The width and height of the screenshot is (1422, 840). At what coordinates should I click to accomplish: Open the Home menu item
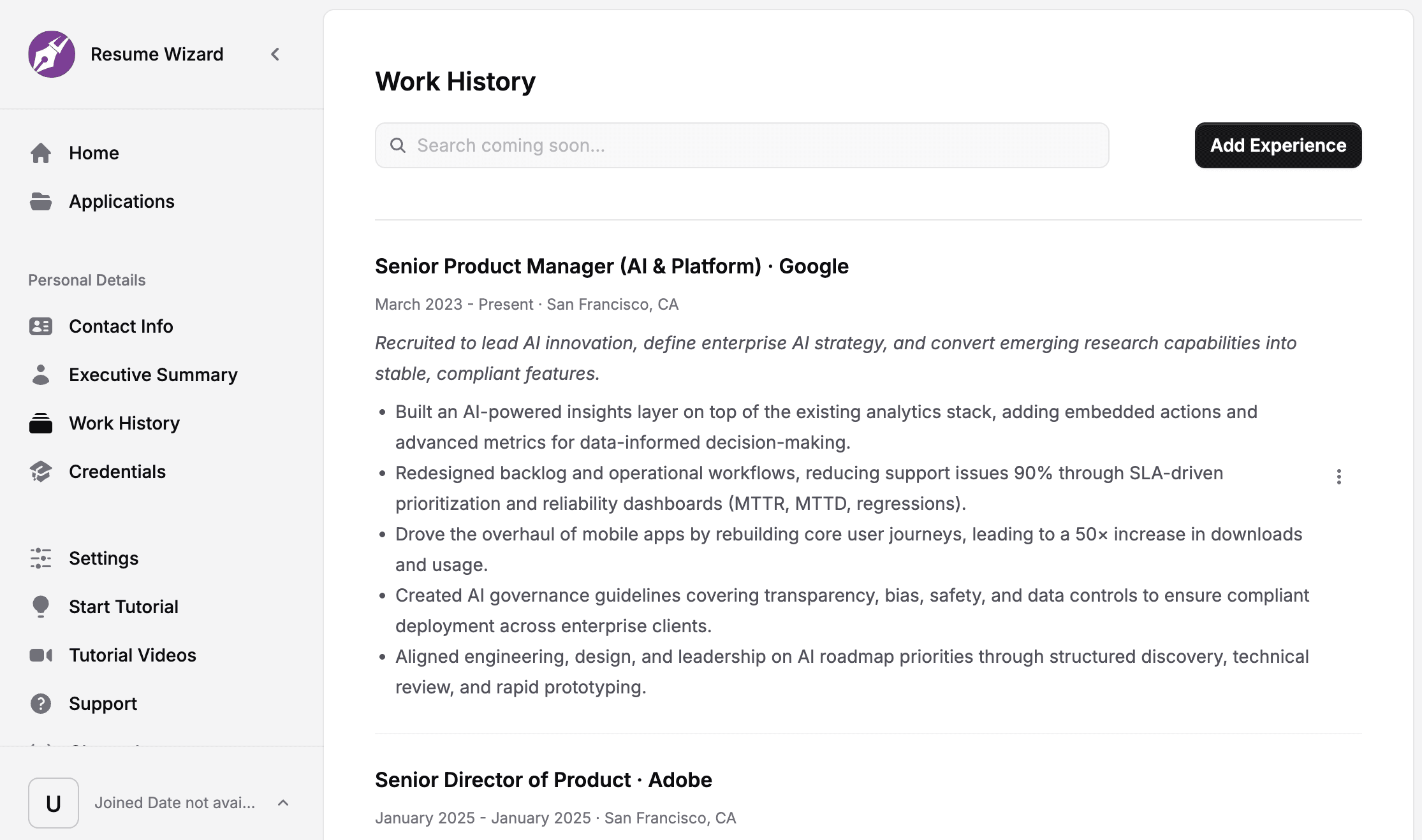[x=94, y=153]
